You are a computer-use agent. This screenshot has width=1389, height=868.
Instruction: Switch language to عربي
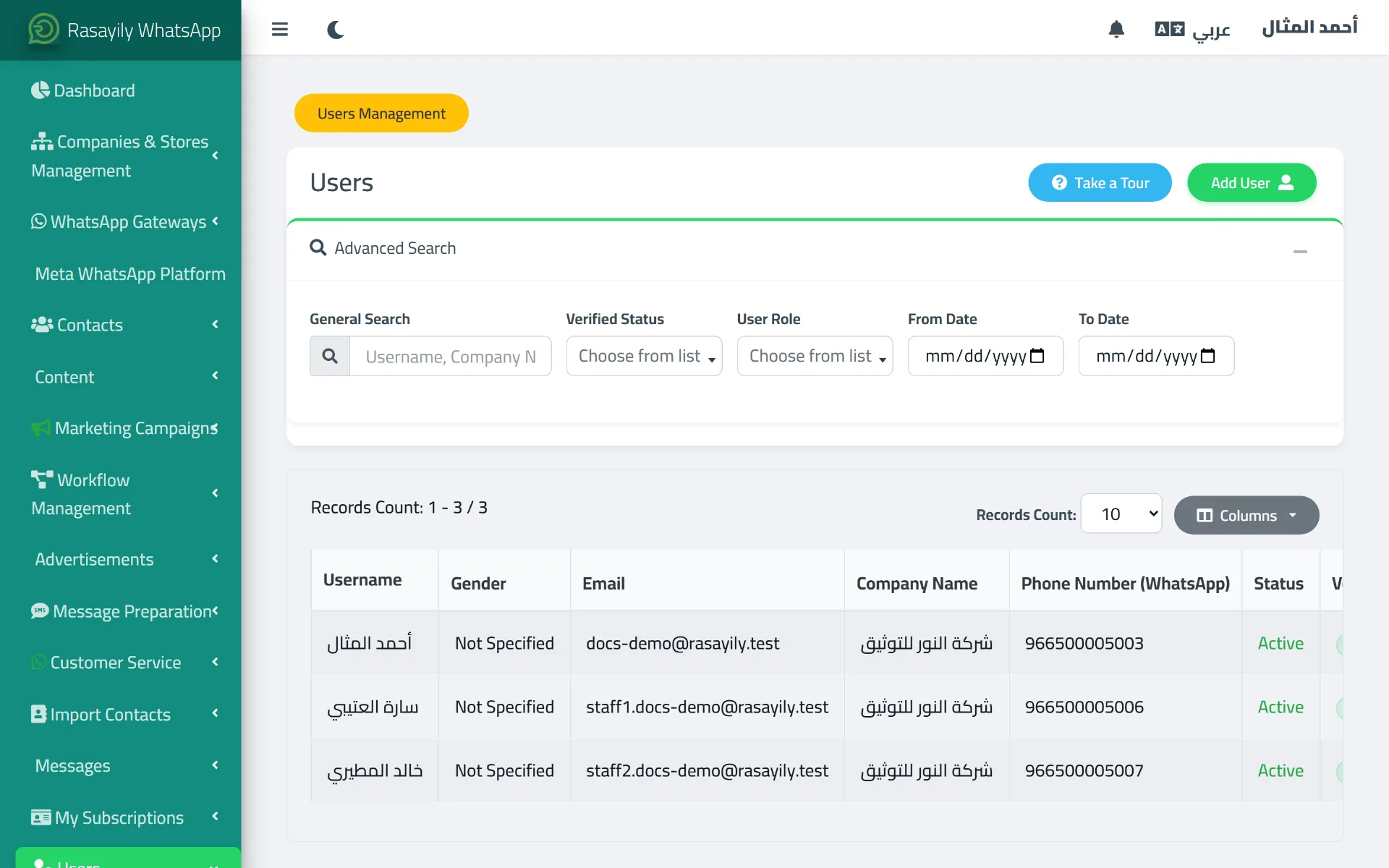tap(1192, 29)
